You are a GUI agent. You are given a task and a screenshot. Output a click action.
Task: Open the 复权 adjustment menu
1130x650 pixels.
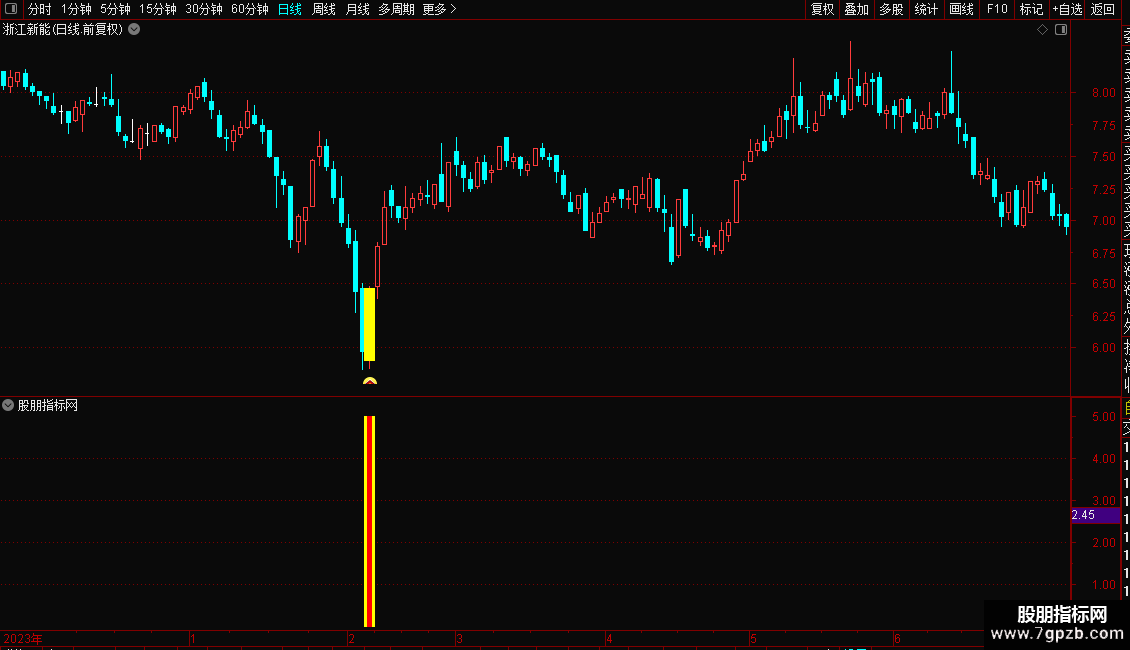822,9
